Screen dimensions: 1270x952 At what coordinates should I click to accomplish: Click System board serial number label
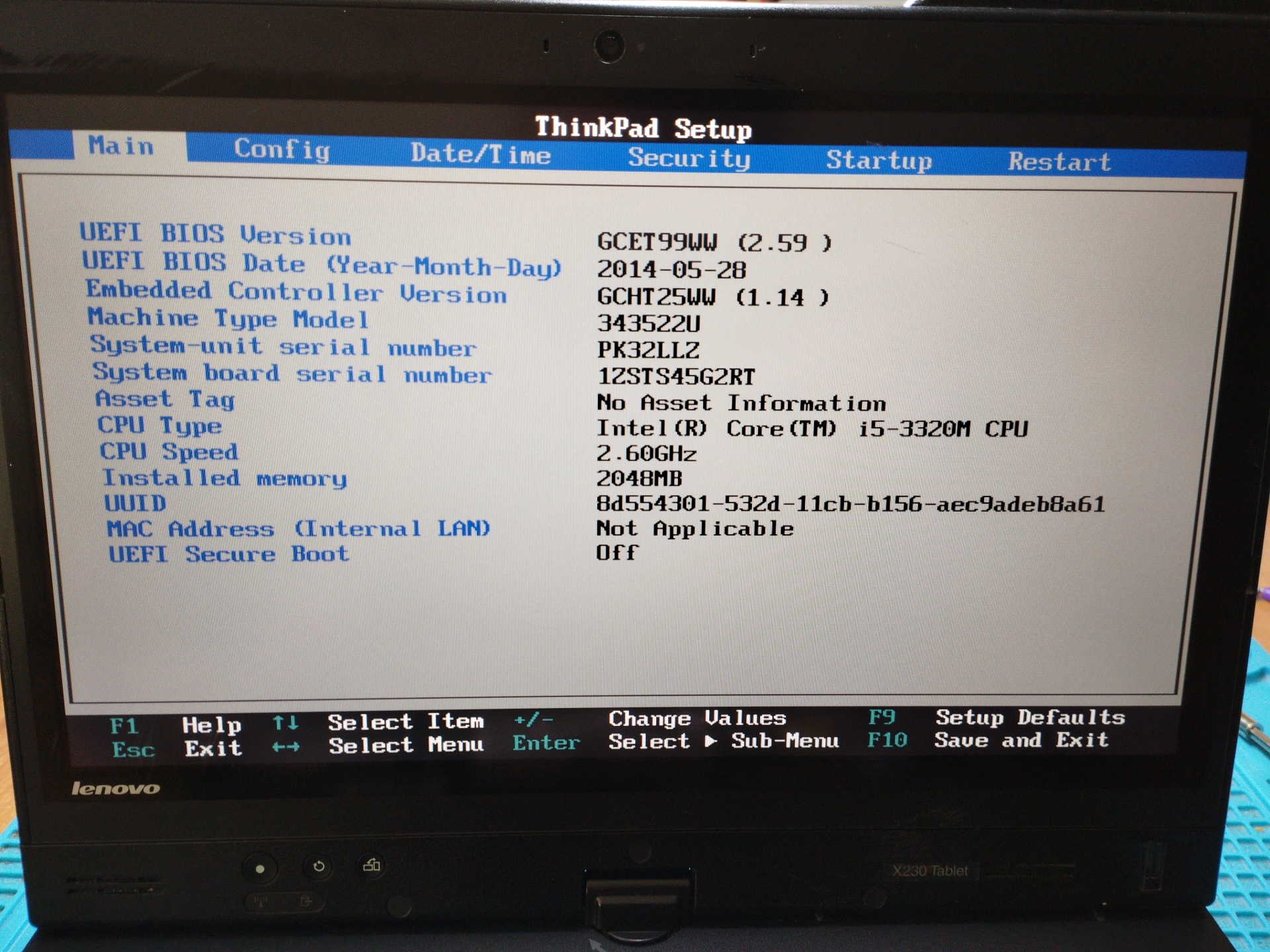(292, 373)
